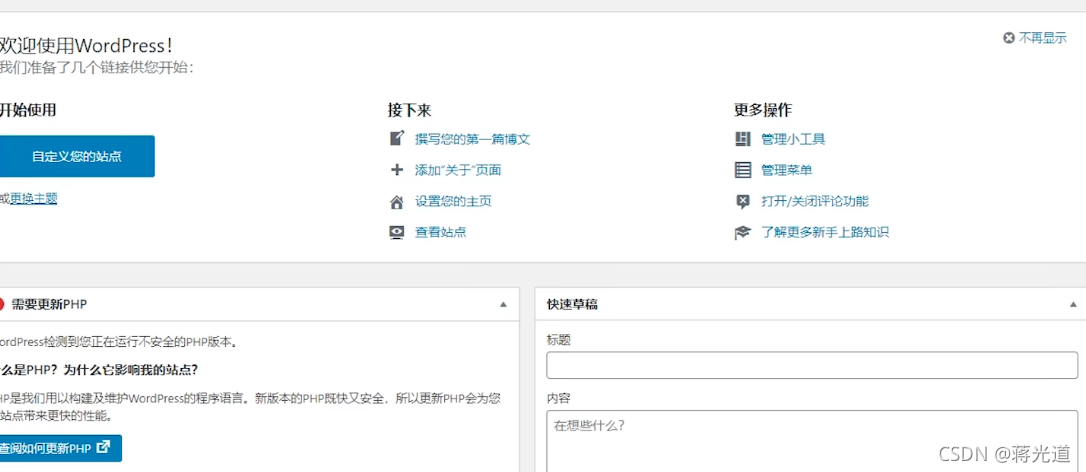Click the 自定义您的站点 button
The height and width of the screenshot is (472, 1086).
point(77,156)
